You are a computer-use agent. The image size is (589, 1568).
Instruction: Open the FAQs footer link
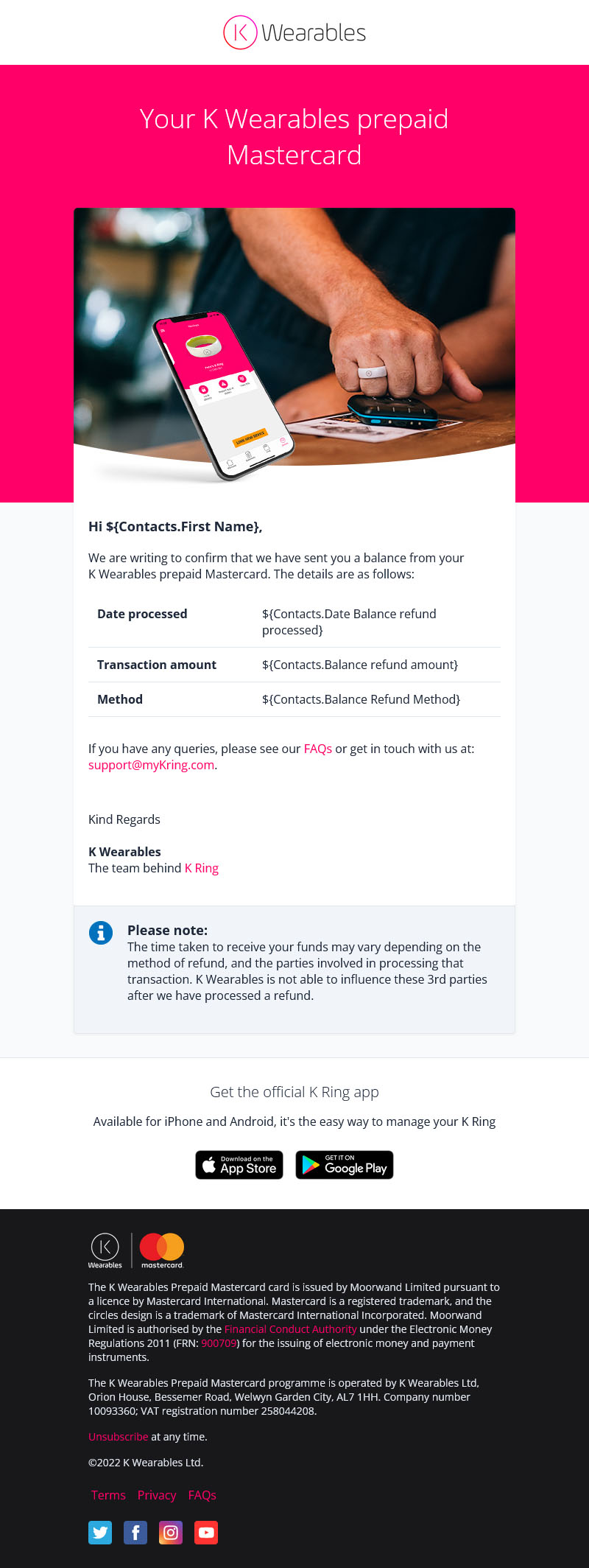pos(202,1495)
